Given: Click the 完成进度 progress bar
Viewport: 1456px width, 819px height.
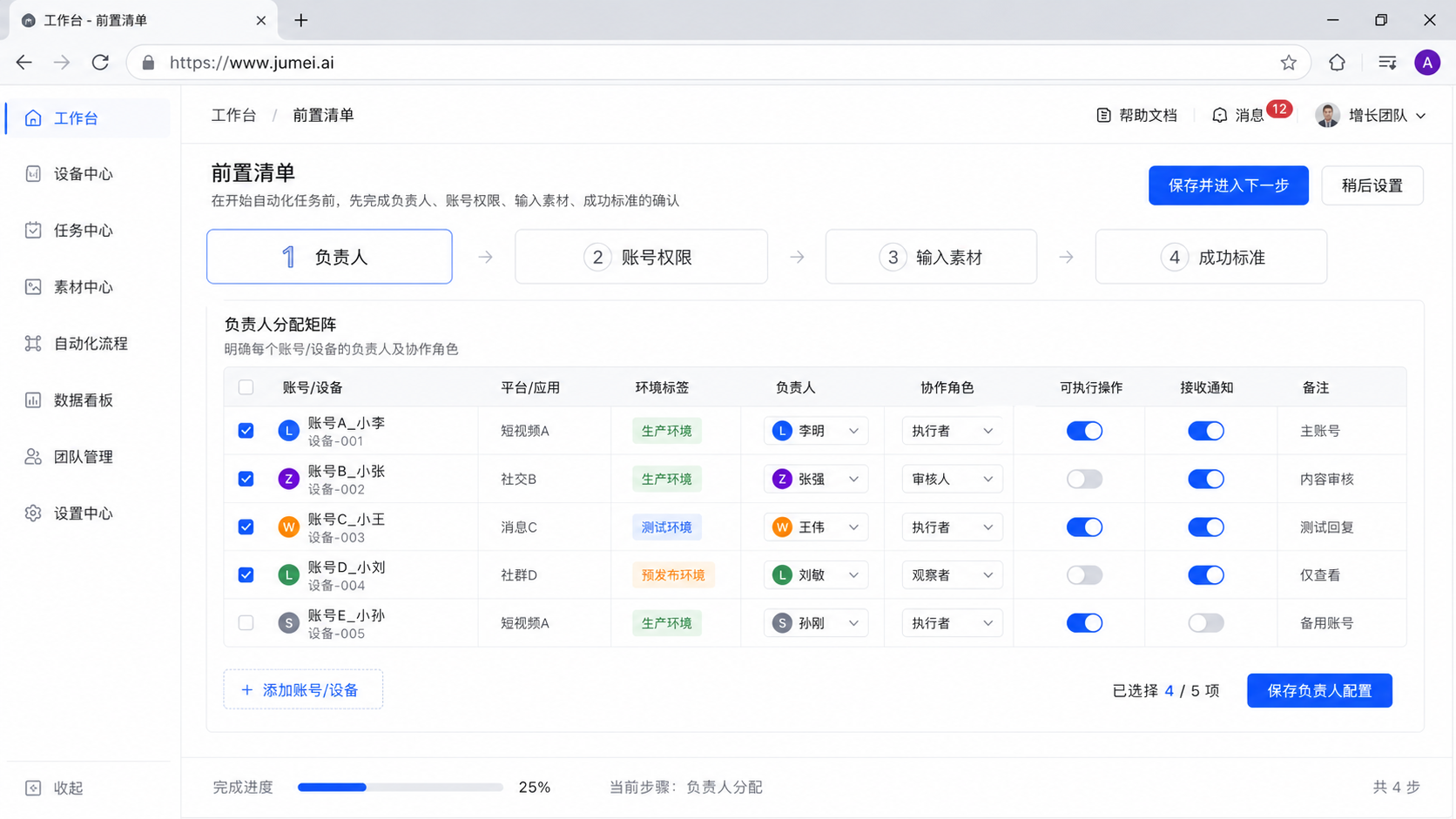Looking at the screenshot, I should (x=401, y=788).
